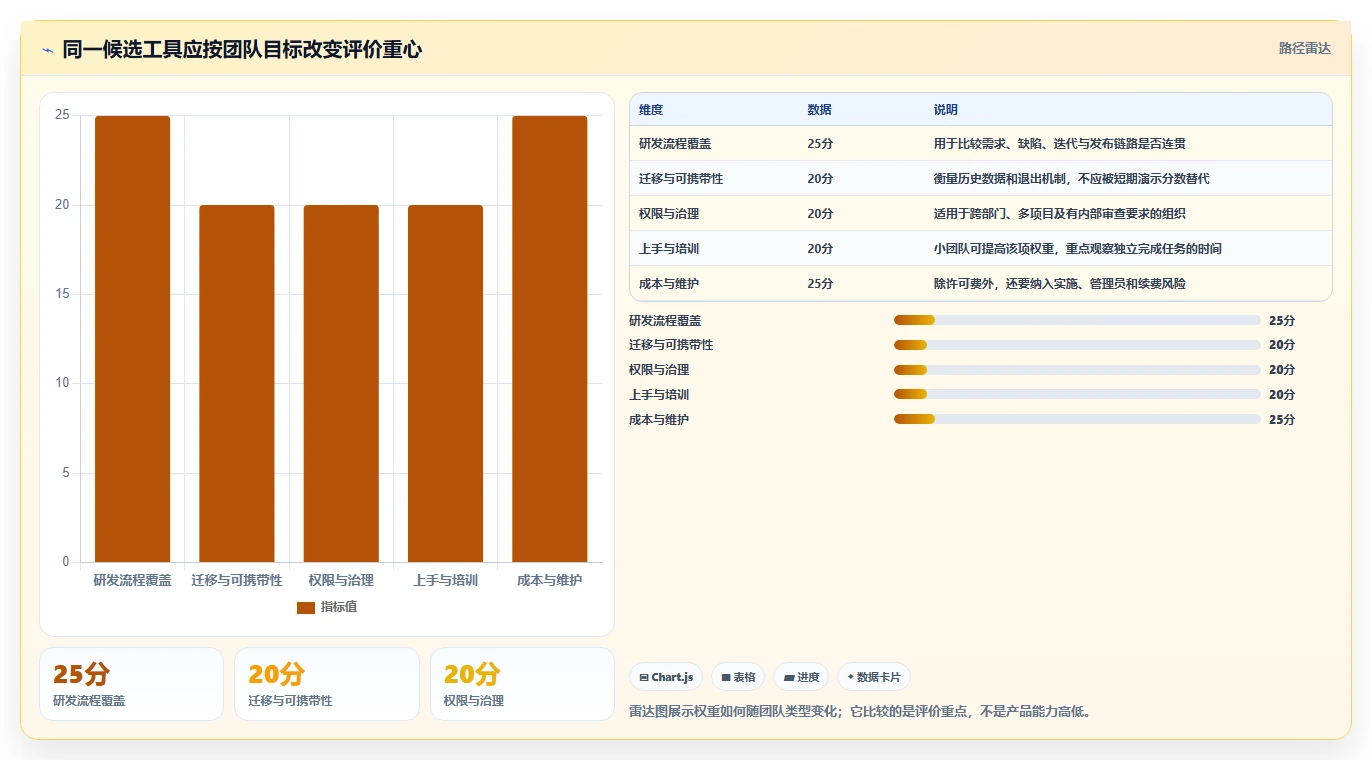The height and width of the screenshot is (760, 1372).
Task: Click the 研发流程覆盖 progress bar
Action: pos(1077,320)
